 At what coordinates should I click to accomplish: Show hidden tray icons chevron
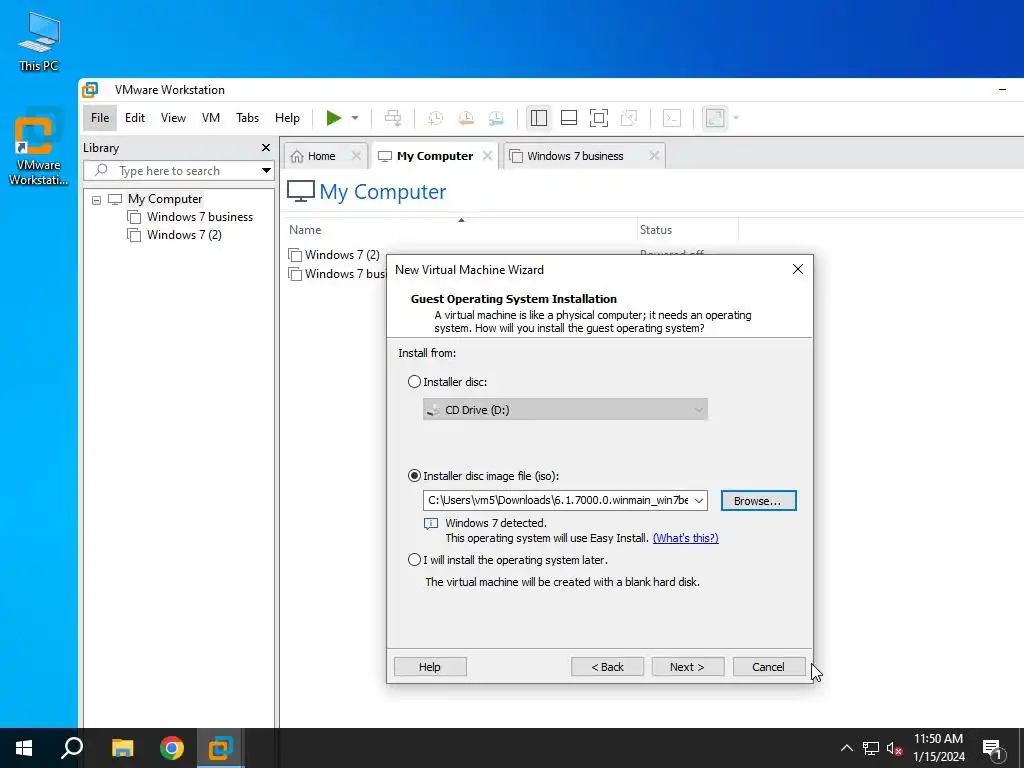846,748
